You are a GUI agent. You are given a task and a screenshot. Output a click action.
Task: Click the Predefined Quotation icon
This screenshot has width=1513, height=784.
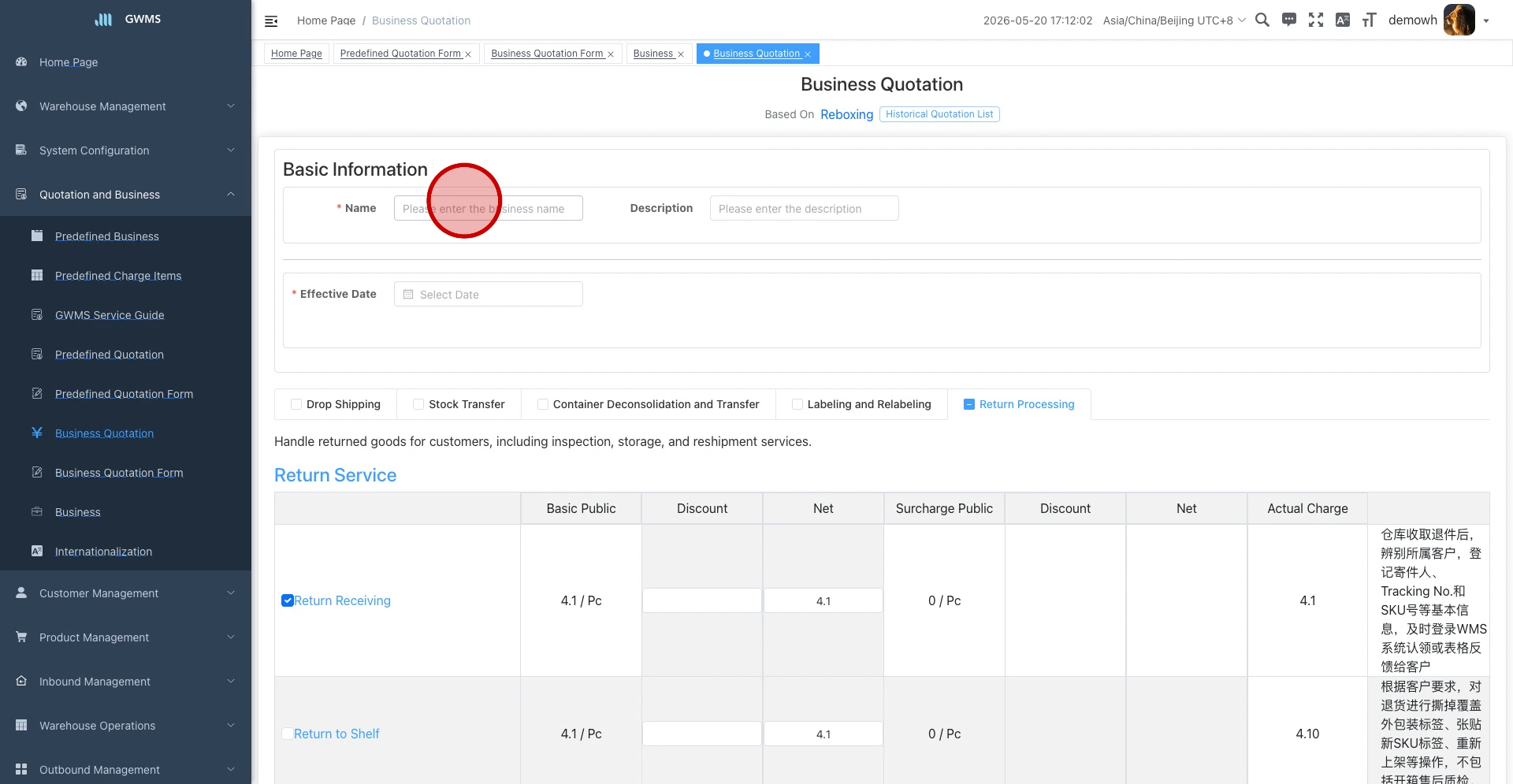pyautogui.click(x=37, y=354)
